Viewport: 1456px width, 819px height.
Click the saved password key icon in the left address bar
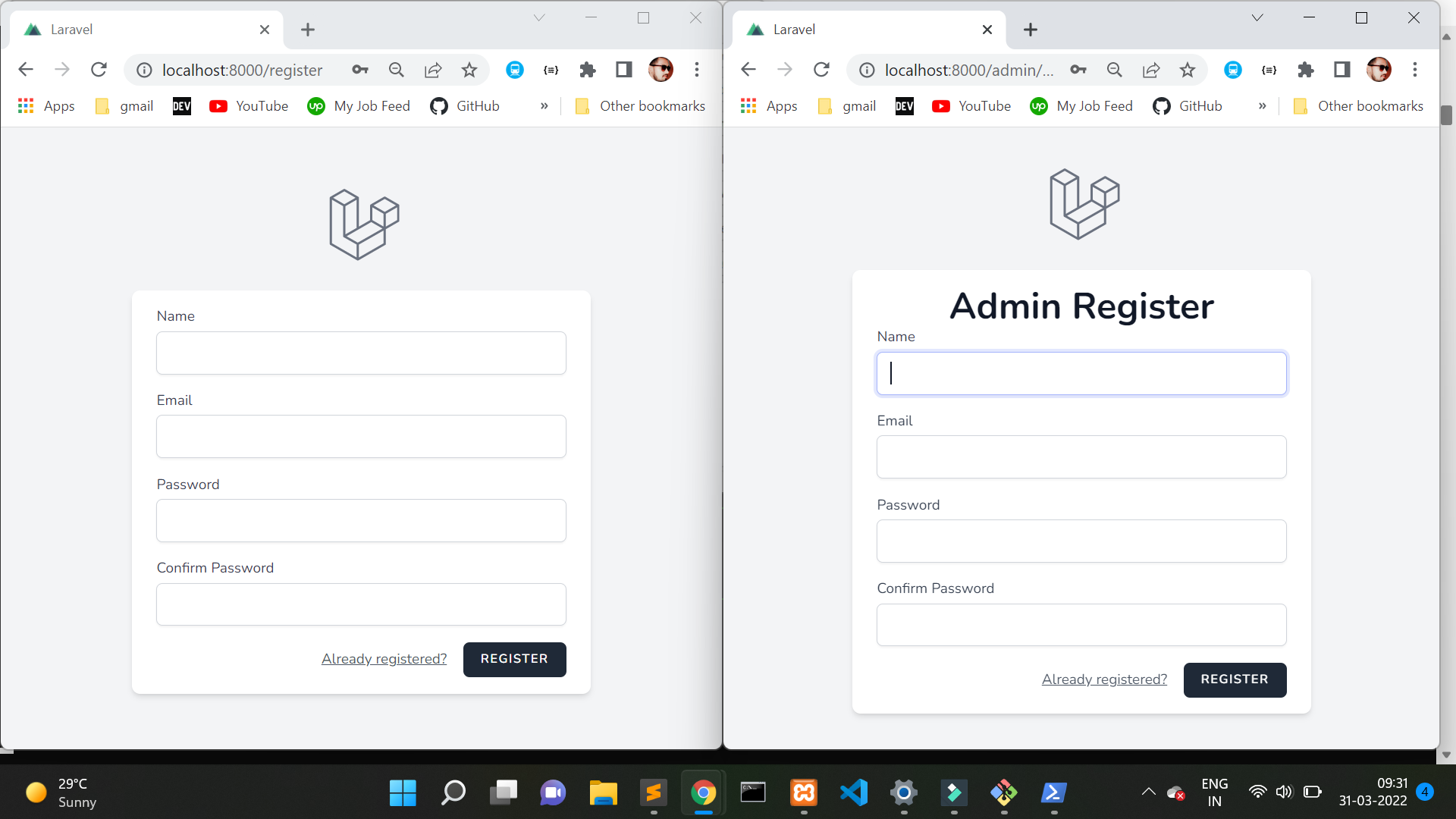click(360, 70)
